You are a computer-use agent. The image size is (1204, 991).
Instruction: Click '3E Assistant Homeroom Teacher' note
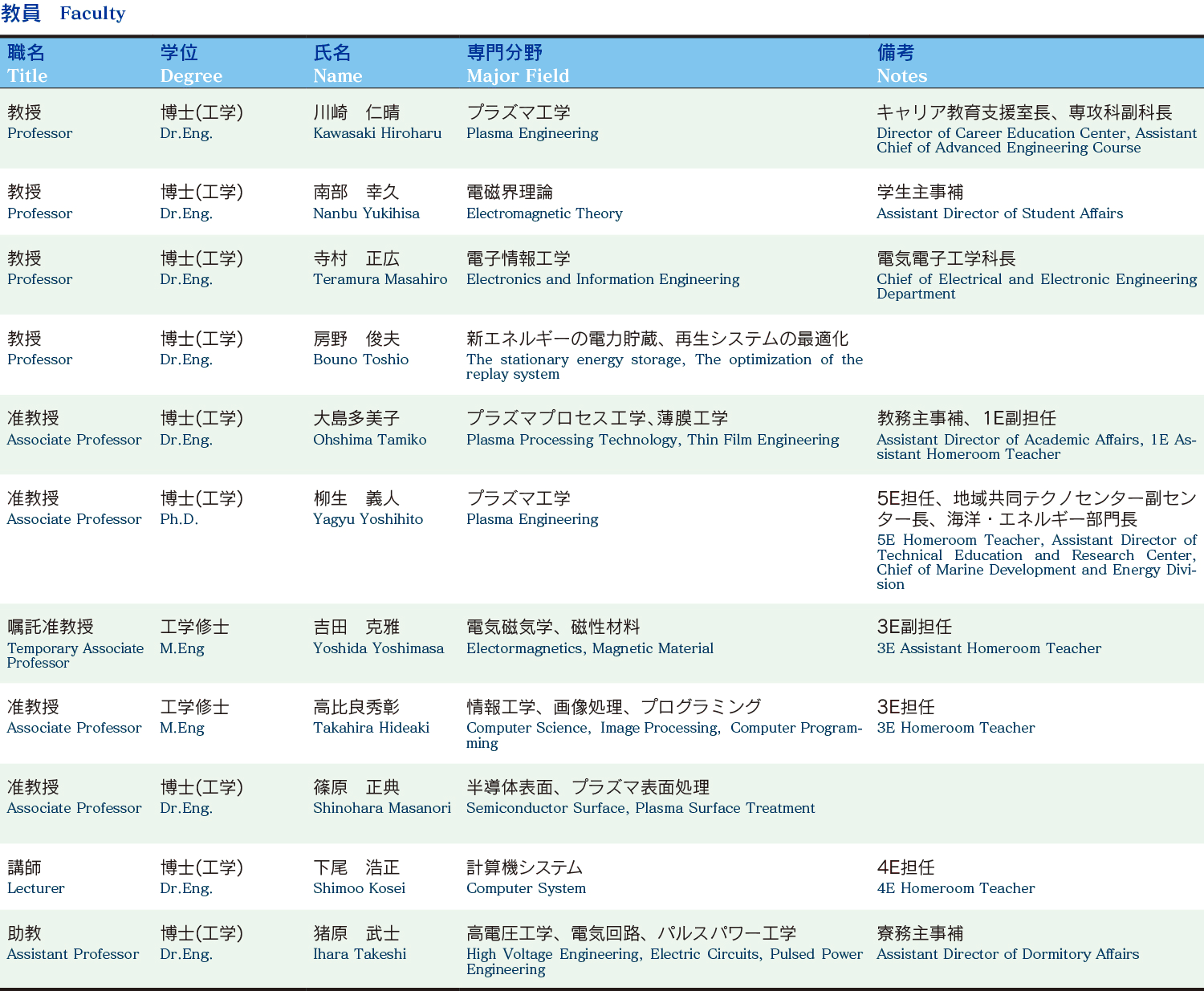(989, 648)
